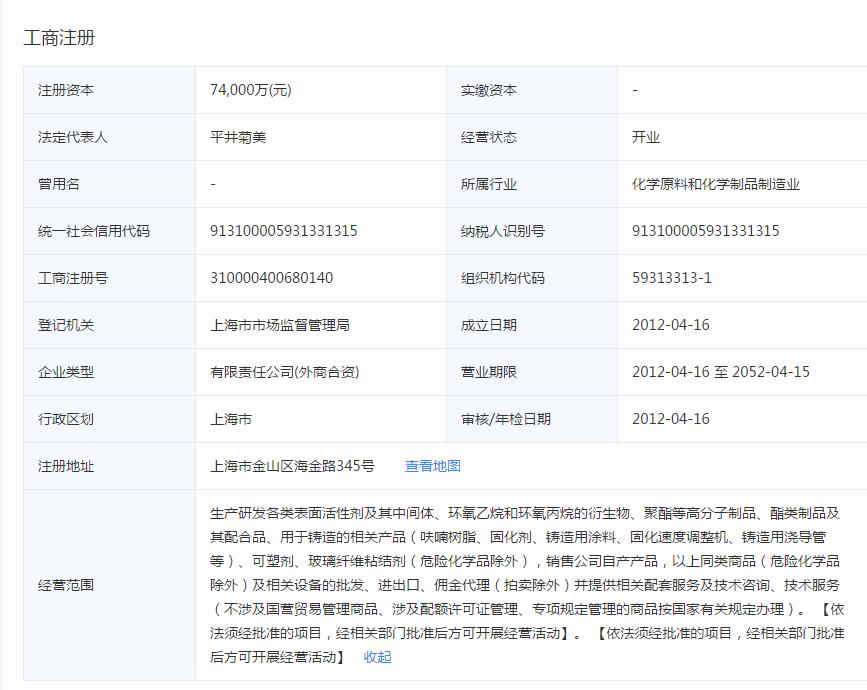Click the business scope description paragraph

point(527,585)
